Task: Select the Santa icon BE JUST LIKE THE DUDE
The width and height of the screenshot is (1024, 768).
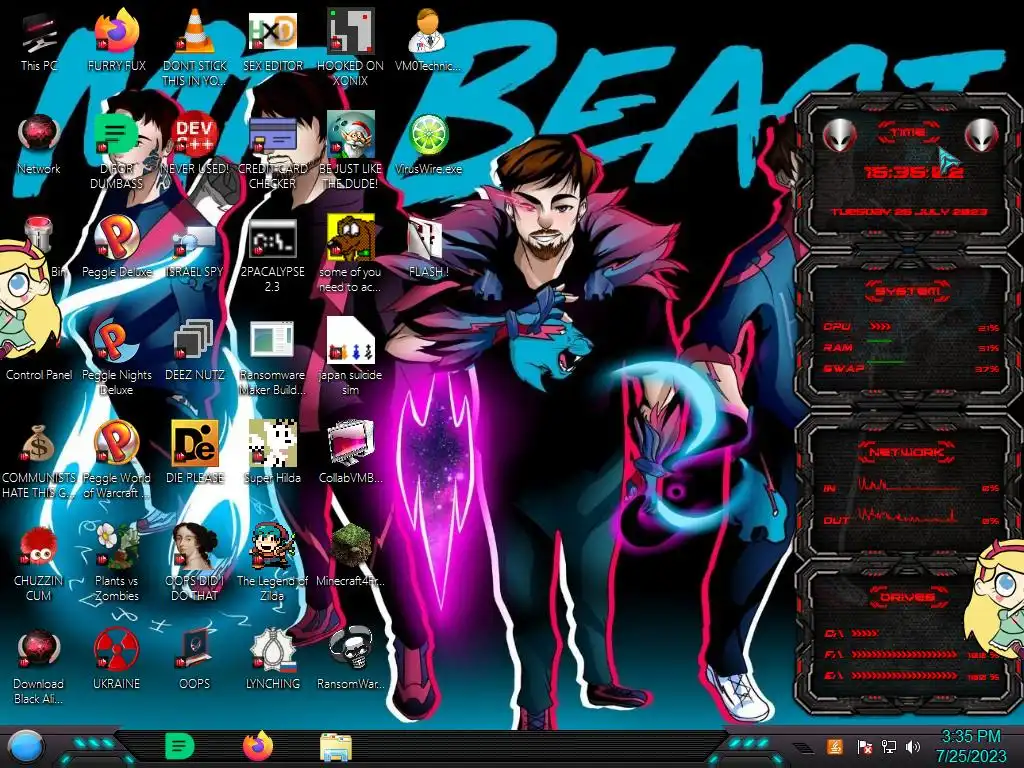Action: (x=351, y=152)
